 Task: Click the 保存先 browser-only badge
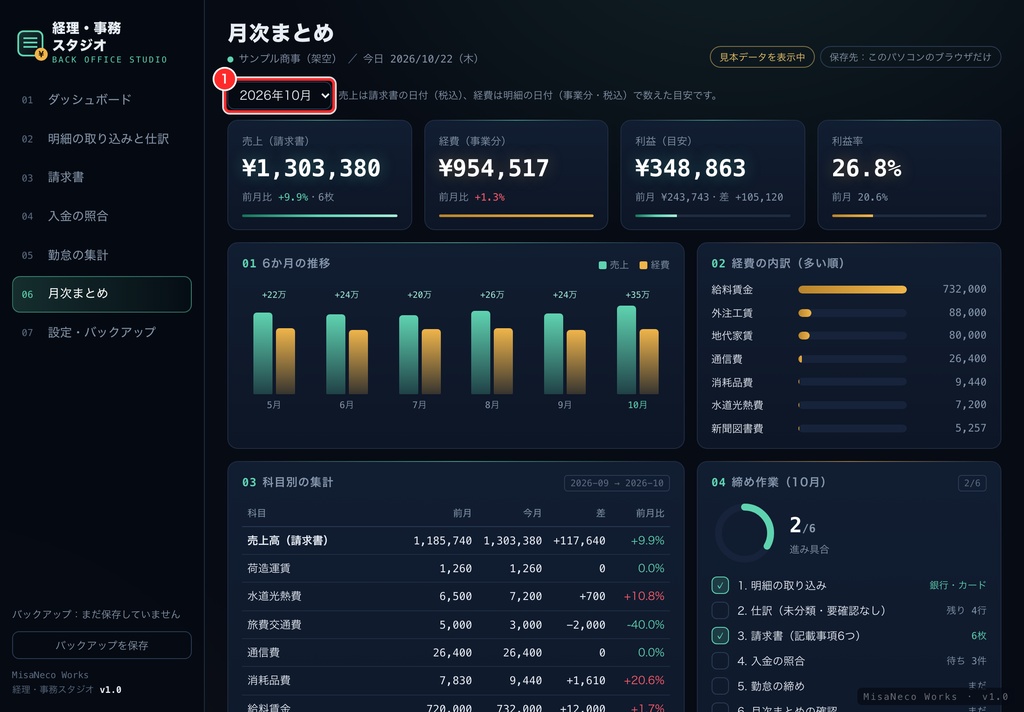(x=910, y=57)
